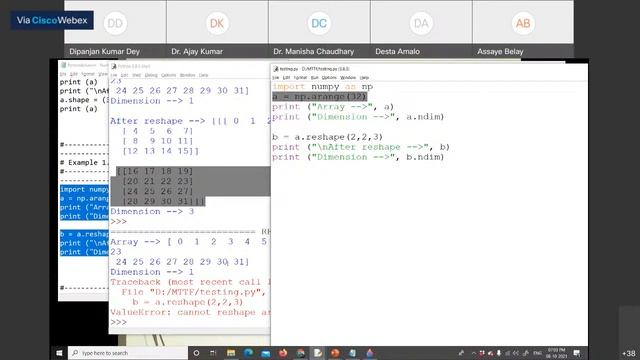Viewport: 640px width, 360px height.
Task: Click 'print ("Array -->", a)' line
Action: [333, 107]
